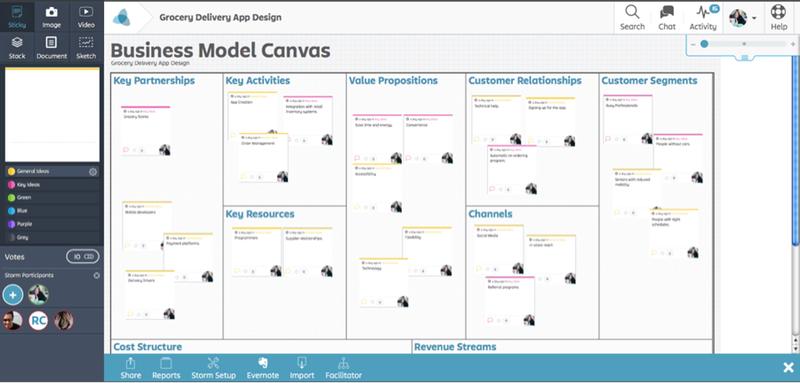The height and width of the screenshot is (383, 800).
Task: Select the Sketch tool
Action: [x=86, y=48]
